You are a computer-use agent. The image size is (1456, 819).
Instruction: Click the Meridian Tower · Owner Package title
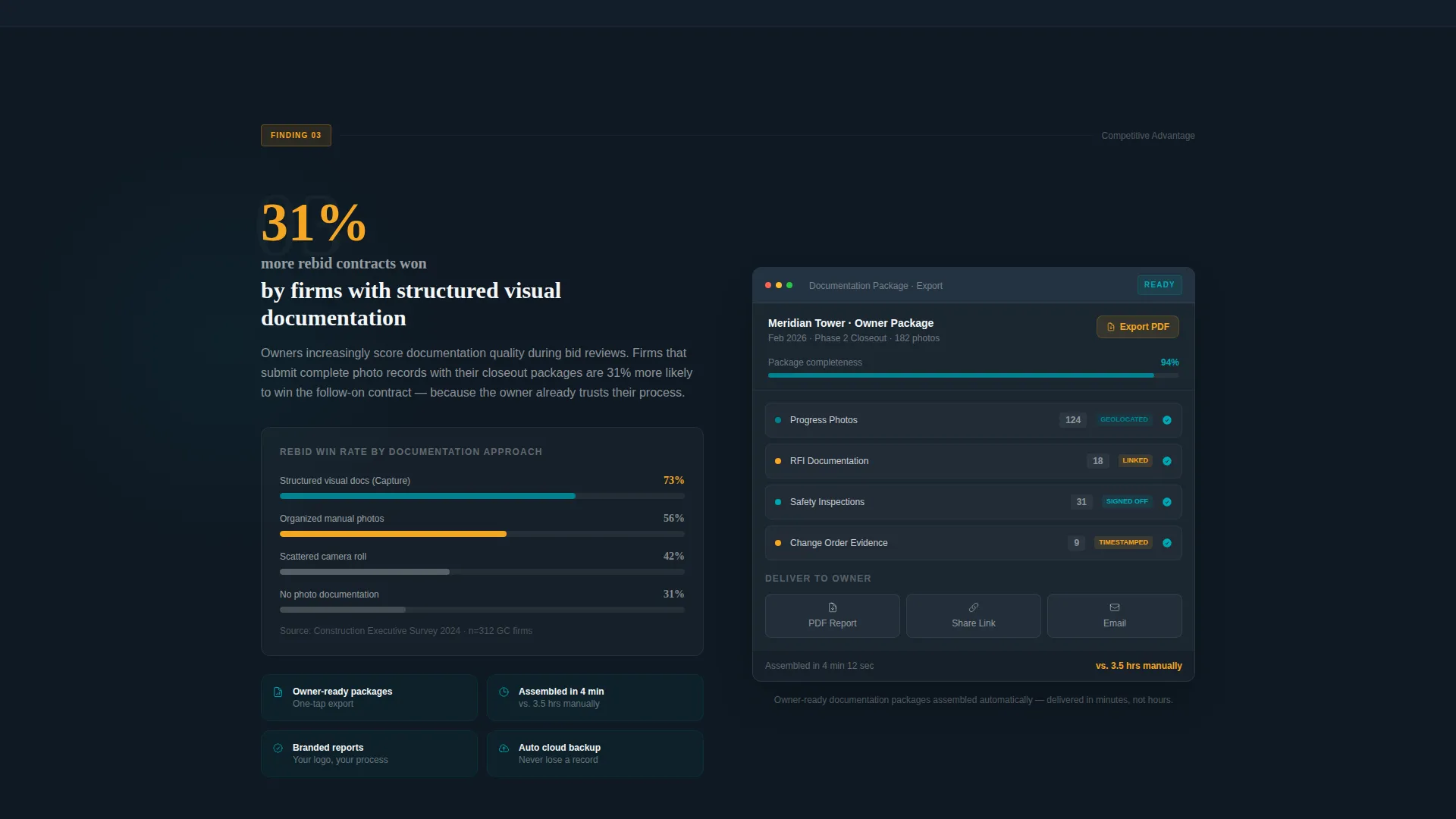tap(850, 323)
